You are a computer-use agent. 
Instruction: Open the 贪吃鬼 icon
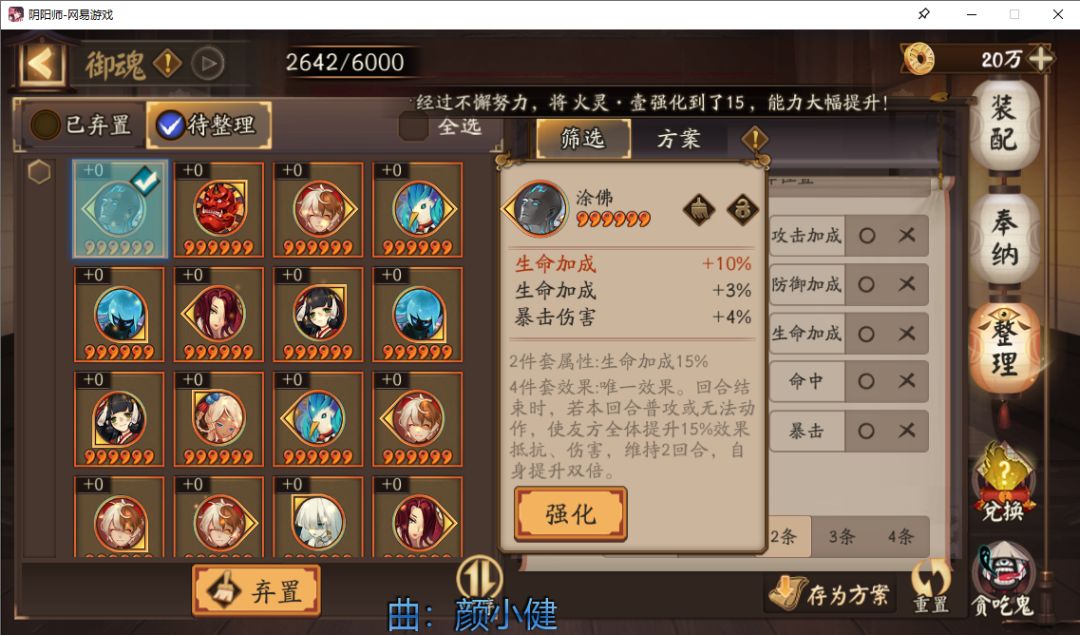(x=1002, y=580)
